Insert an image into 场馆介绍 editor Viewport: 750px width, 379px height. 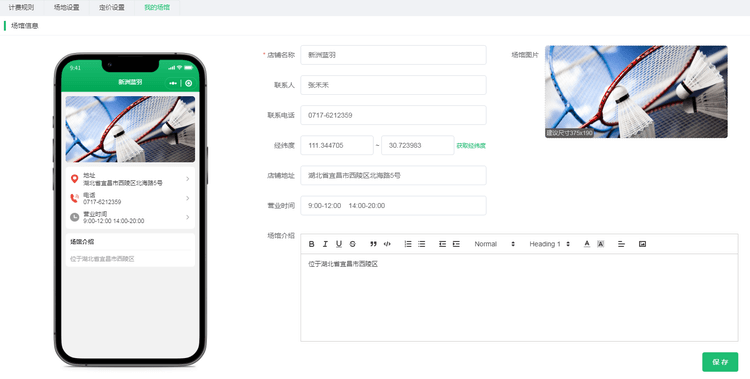pyautogui.click(x=642, y=244)
